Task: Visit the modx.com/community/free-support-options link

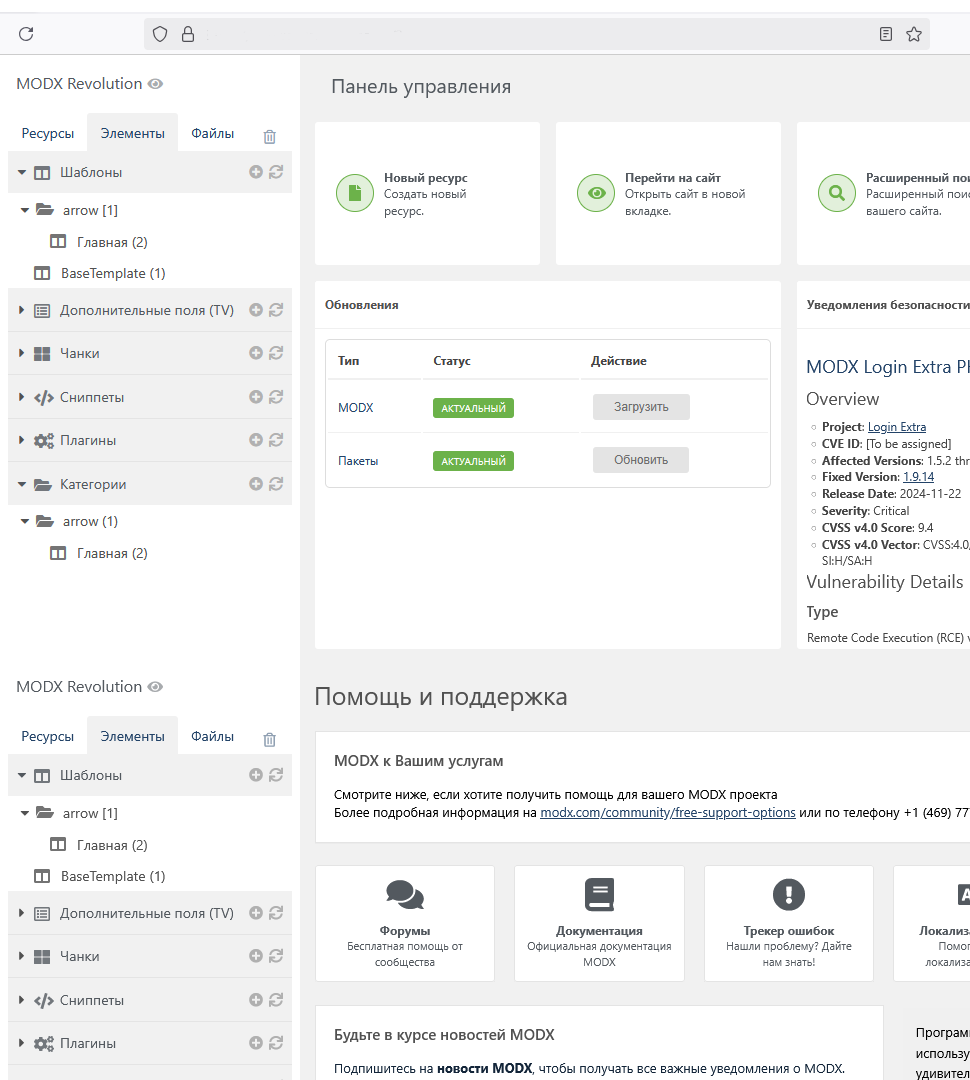Action: [668, 812]
